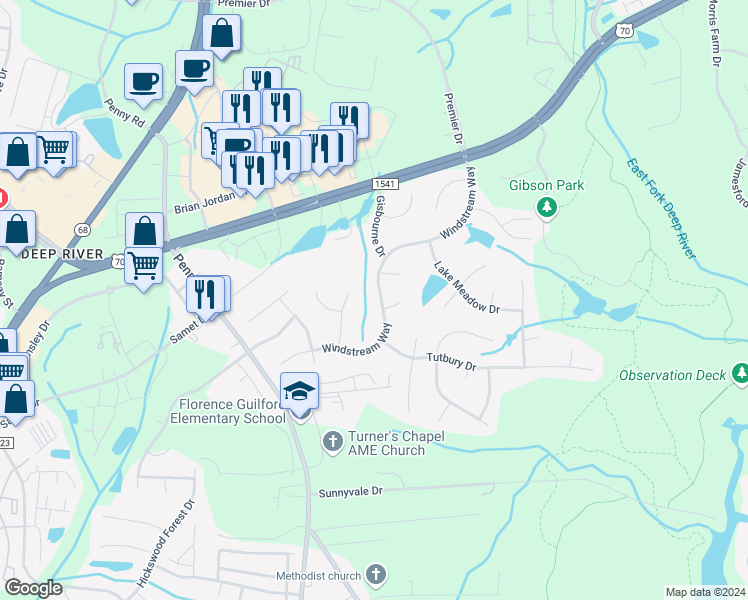Select the coffee cup marker beside the highway
748x600 pixels.
click(x=194, y=70)
